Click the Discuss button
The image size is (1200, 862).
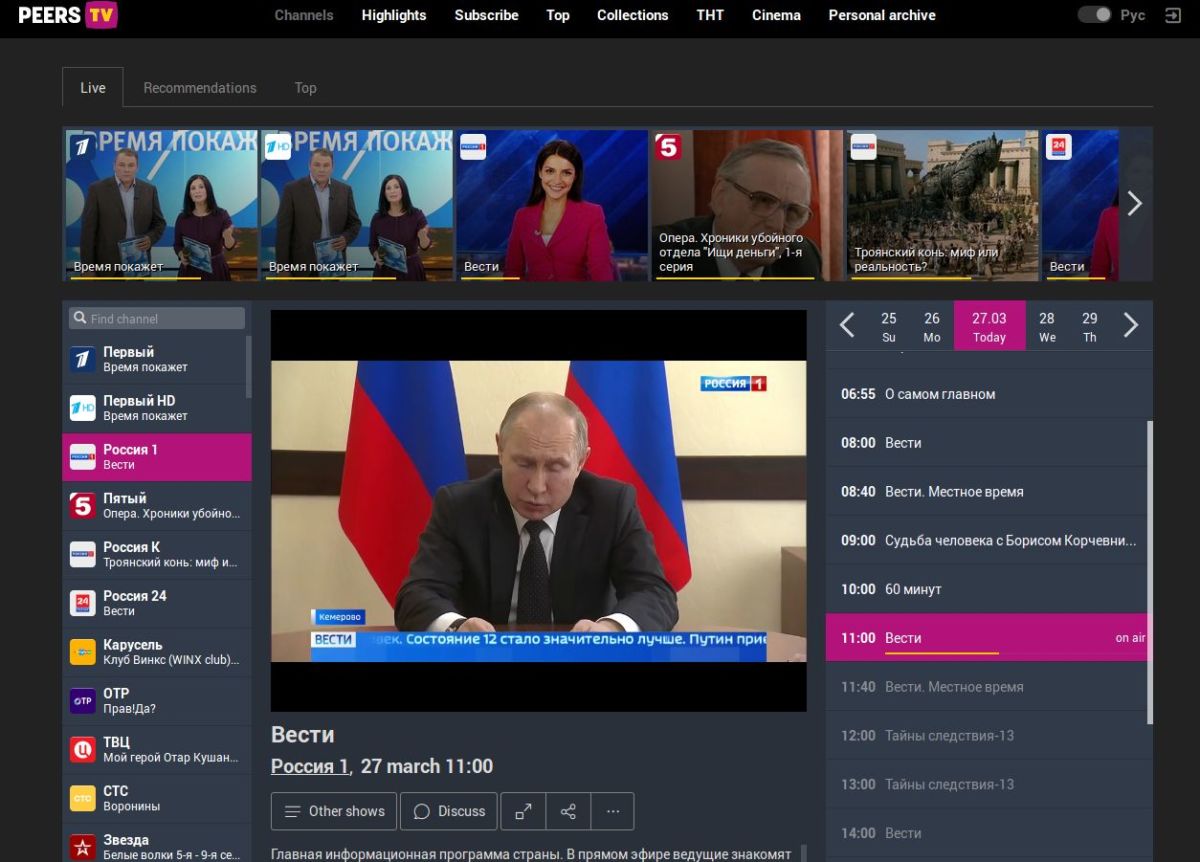[449, 811]
